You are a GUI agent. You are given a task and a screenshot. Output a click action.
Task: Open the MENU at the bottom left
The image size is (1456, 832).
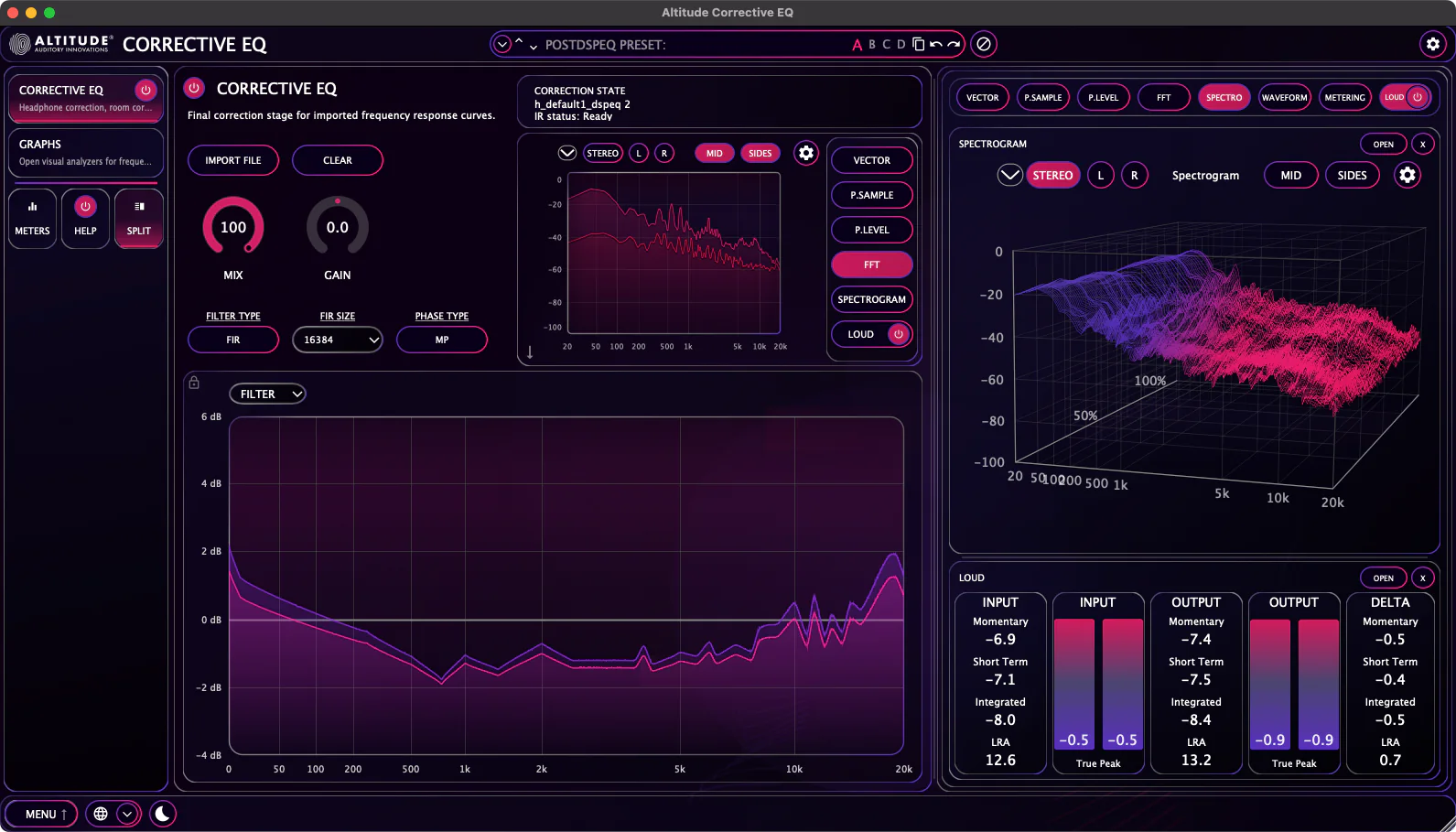pos(40,814)
